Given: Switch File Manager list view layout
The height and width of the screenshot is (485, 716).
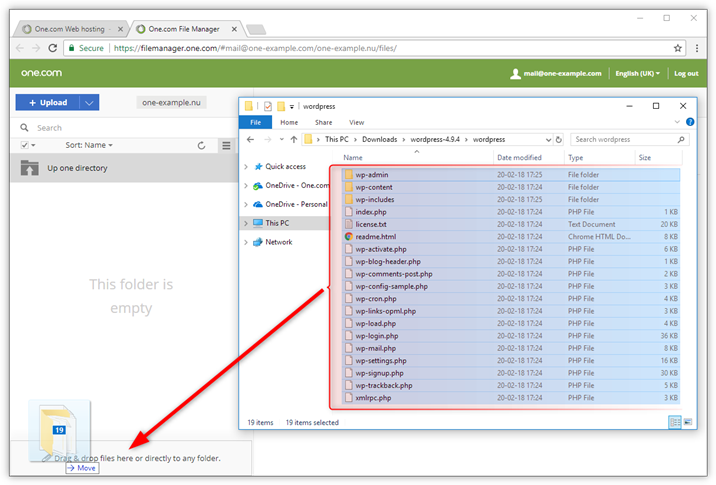Looking at the screenshot, I should click(226, 146).
